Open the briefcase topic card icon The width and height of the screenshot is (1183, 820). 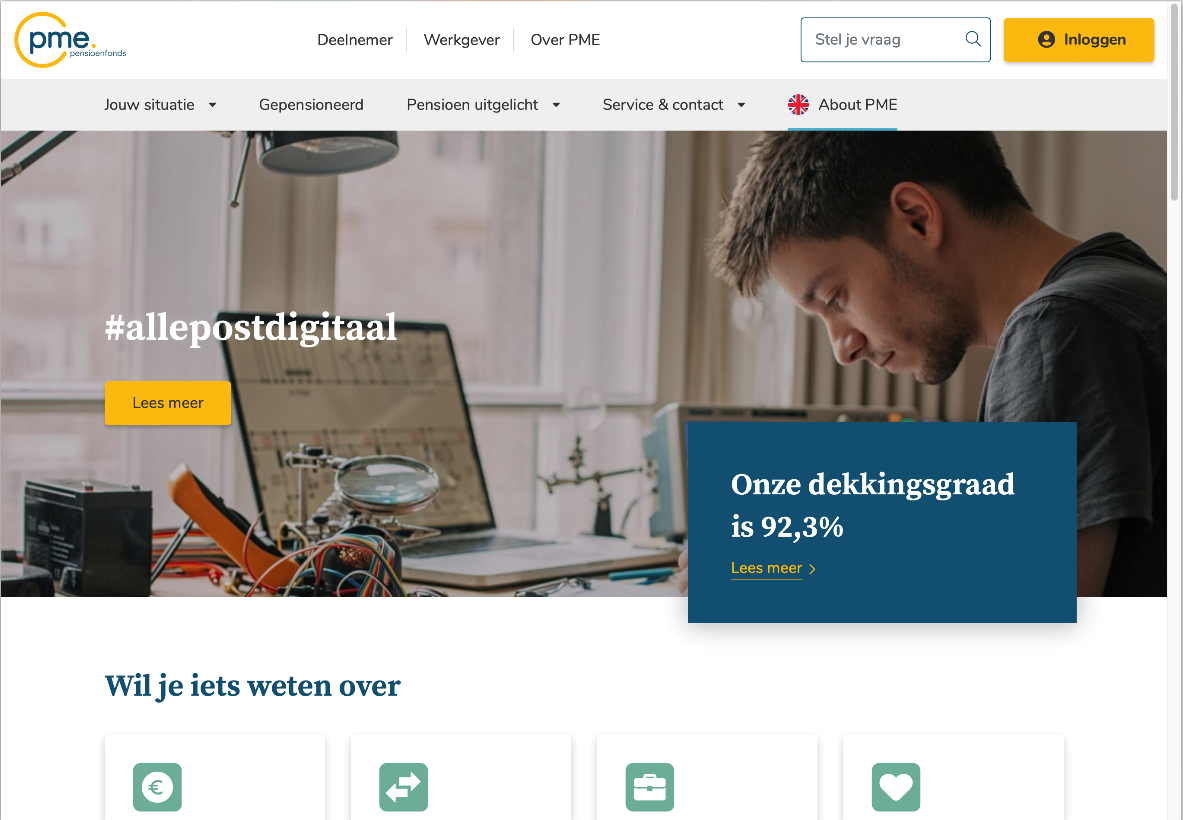point(650,787)
